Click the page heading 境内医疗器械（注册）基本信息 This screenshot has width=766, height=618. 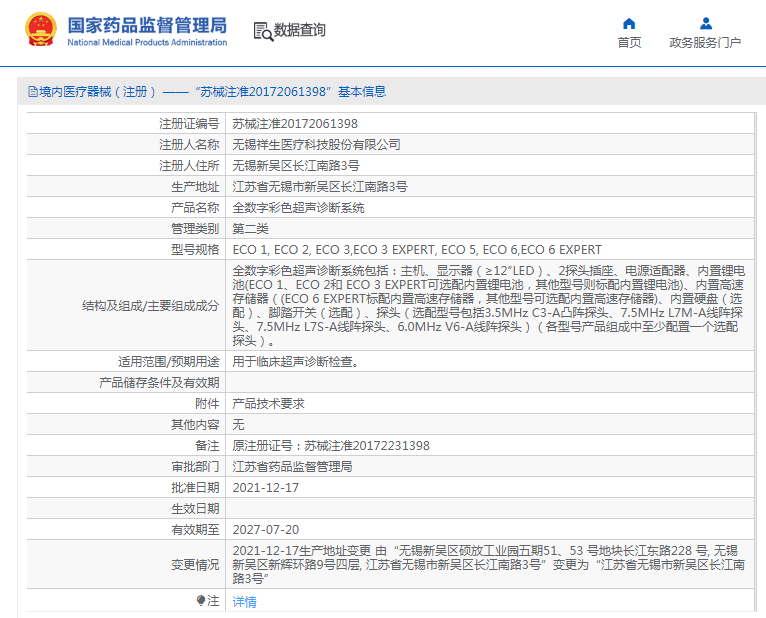click(x=207, y=91)
